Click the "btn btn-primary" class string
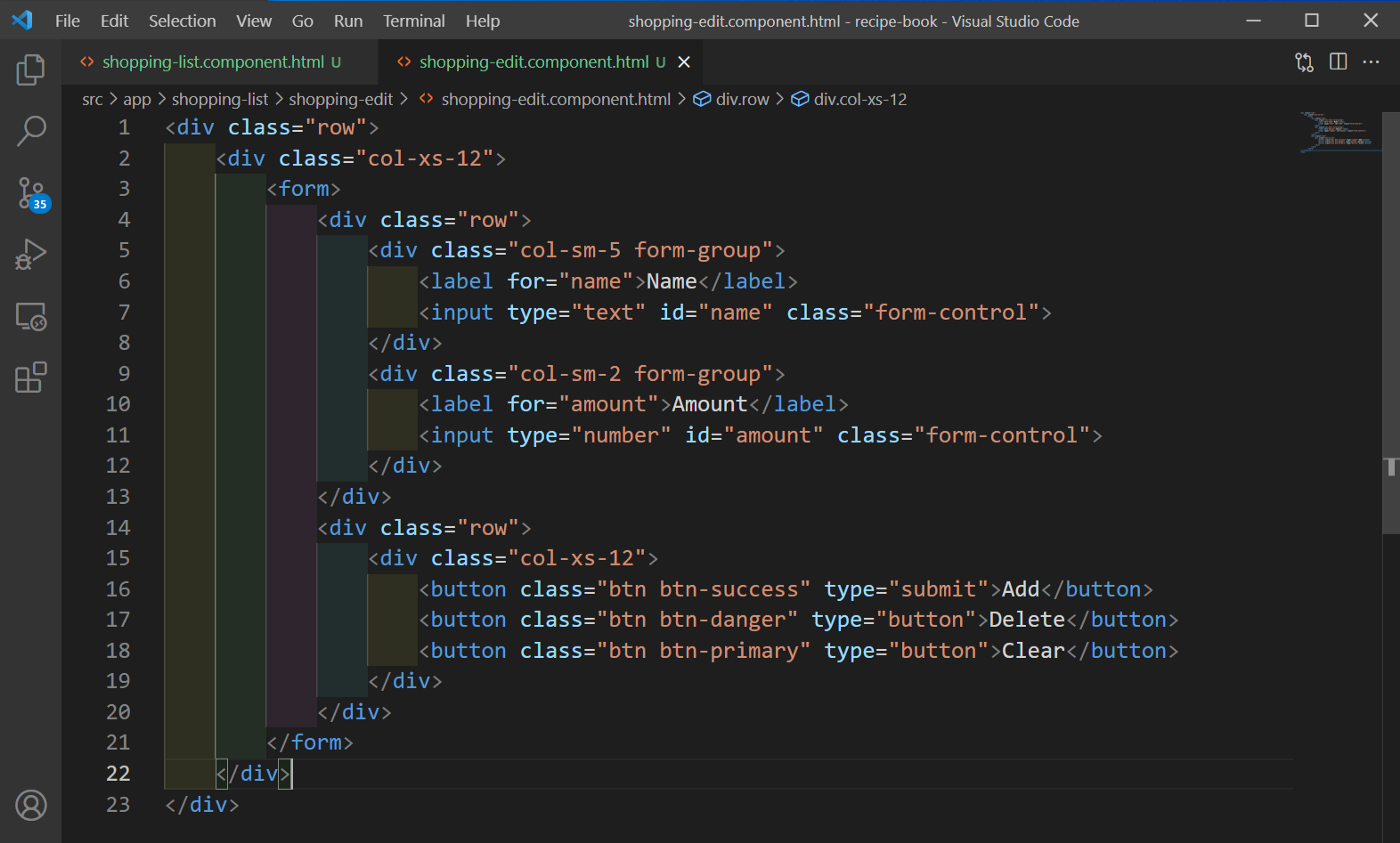The image size is (1400, 843). click(x=704, y=650)
